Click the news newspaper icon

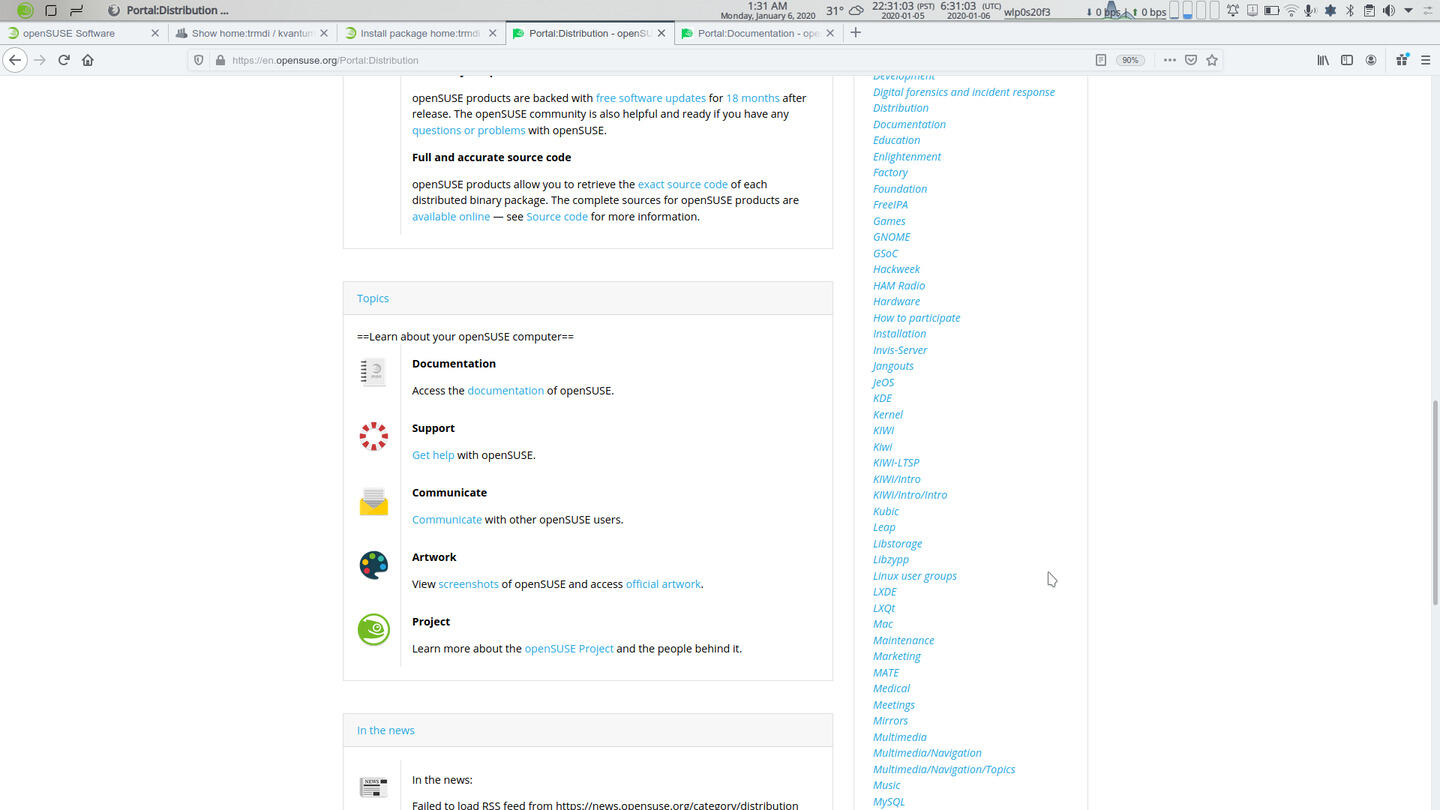click(x=373, y=788)
